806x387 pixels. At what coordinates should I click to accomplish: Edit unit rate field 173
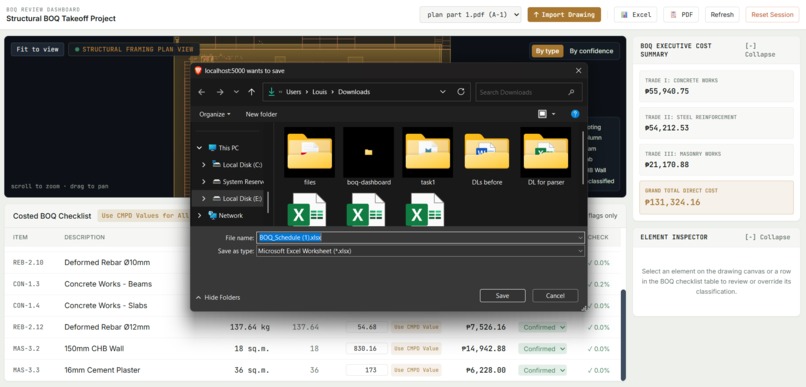tap(367, 370)
